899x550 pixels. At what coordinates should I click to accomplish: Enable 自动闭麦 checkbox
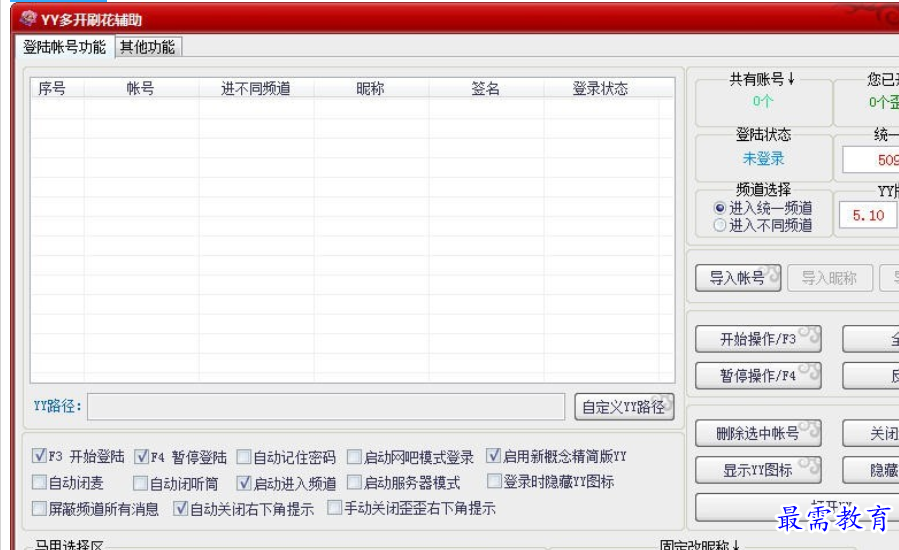pos(39,482)
